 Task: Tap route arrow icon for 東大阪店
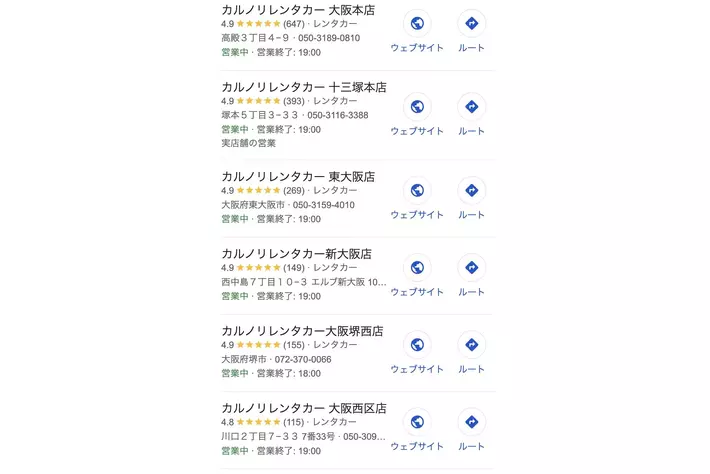point(471,190)
